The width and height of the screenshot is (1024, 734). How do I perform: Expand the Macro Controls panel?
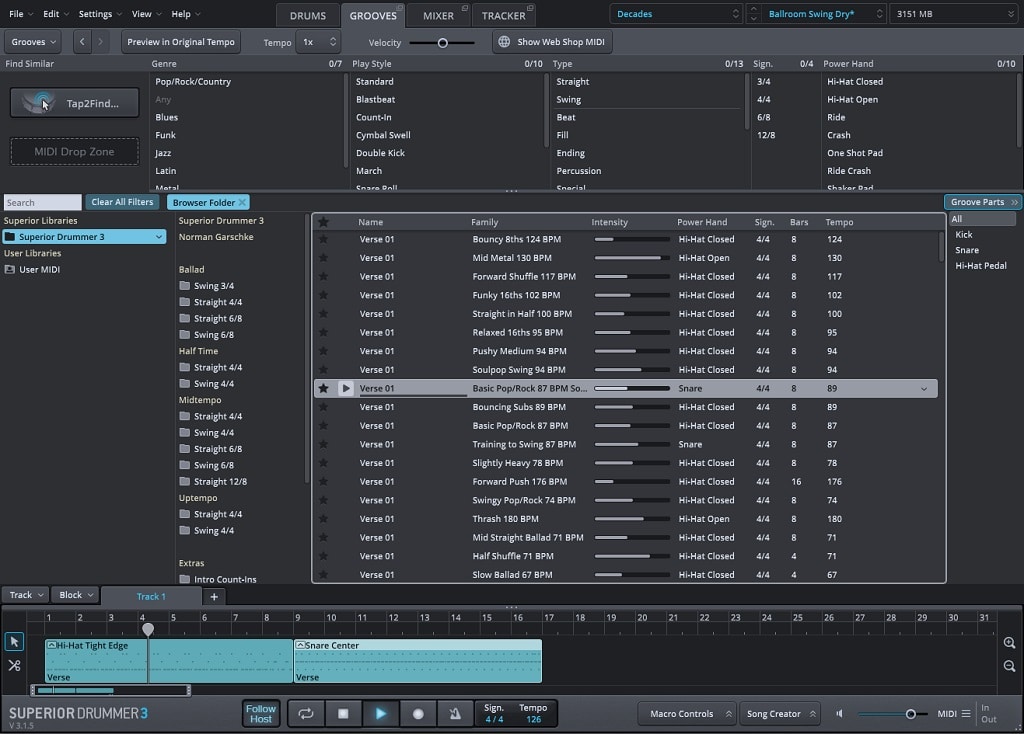(687, 714)
